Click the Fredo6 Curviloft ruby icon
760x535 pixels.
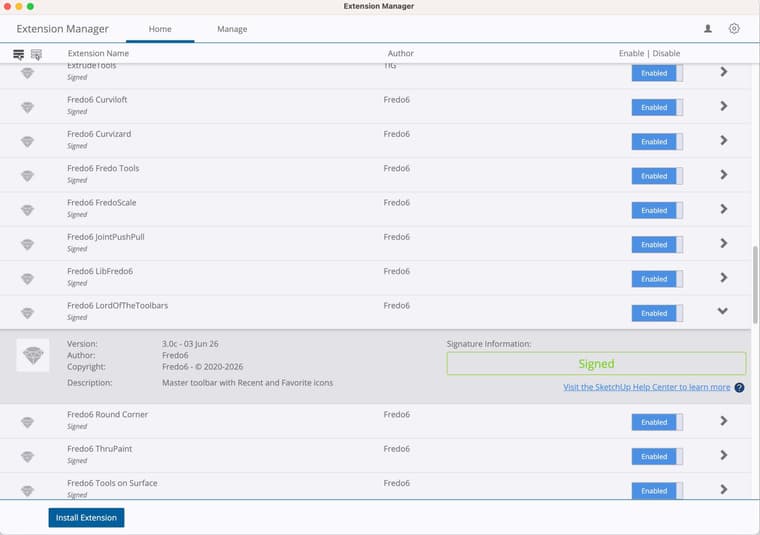(x=28, y=107)
